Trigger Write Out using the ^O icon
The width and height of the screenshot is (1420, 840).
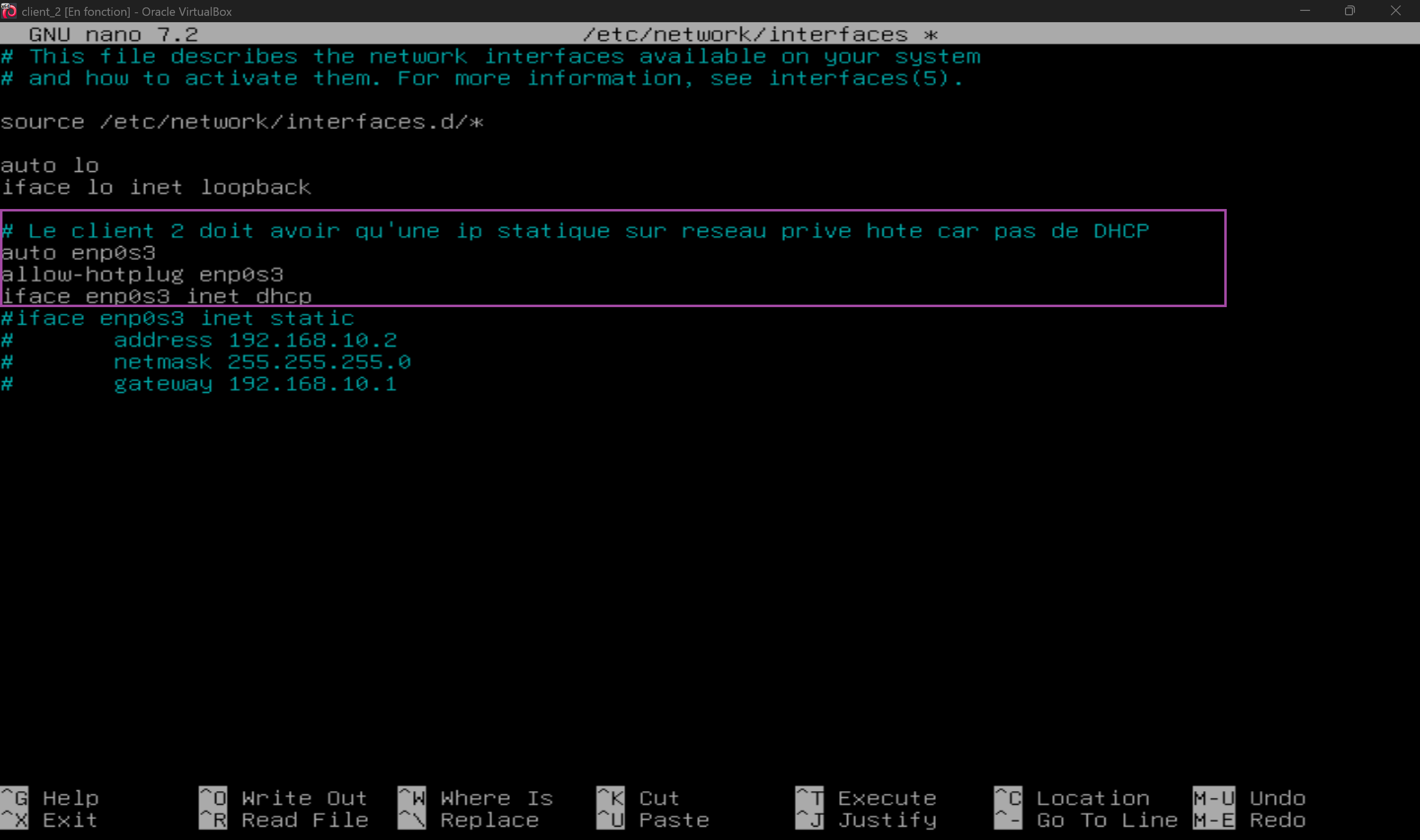(x=212, y=798)
